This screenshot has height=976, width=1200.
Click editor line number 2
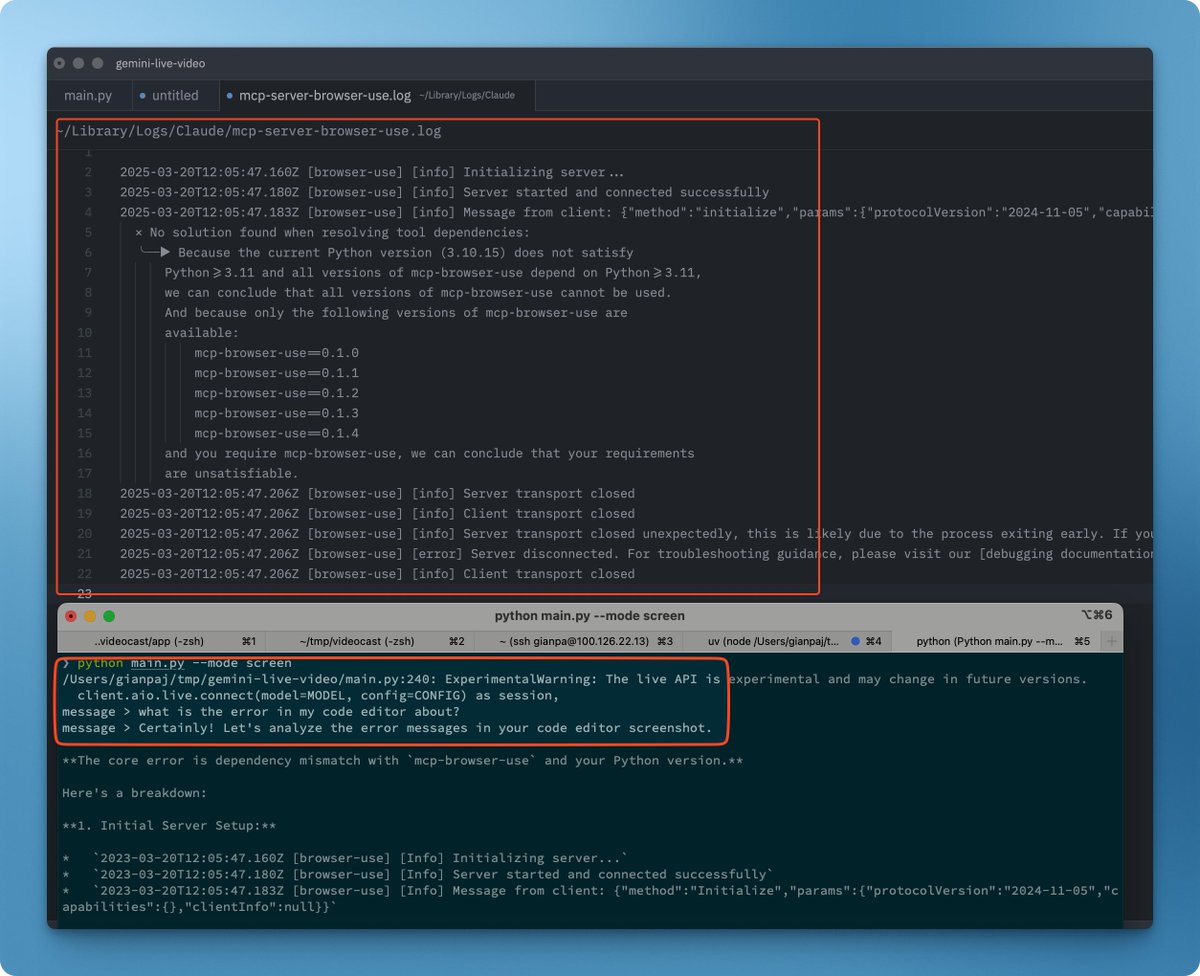88,172
